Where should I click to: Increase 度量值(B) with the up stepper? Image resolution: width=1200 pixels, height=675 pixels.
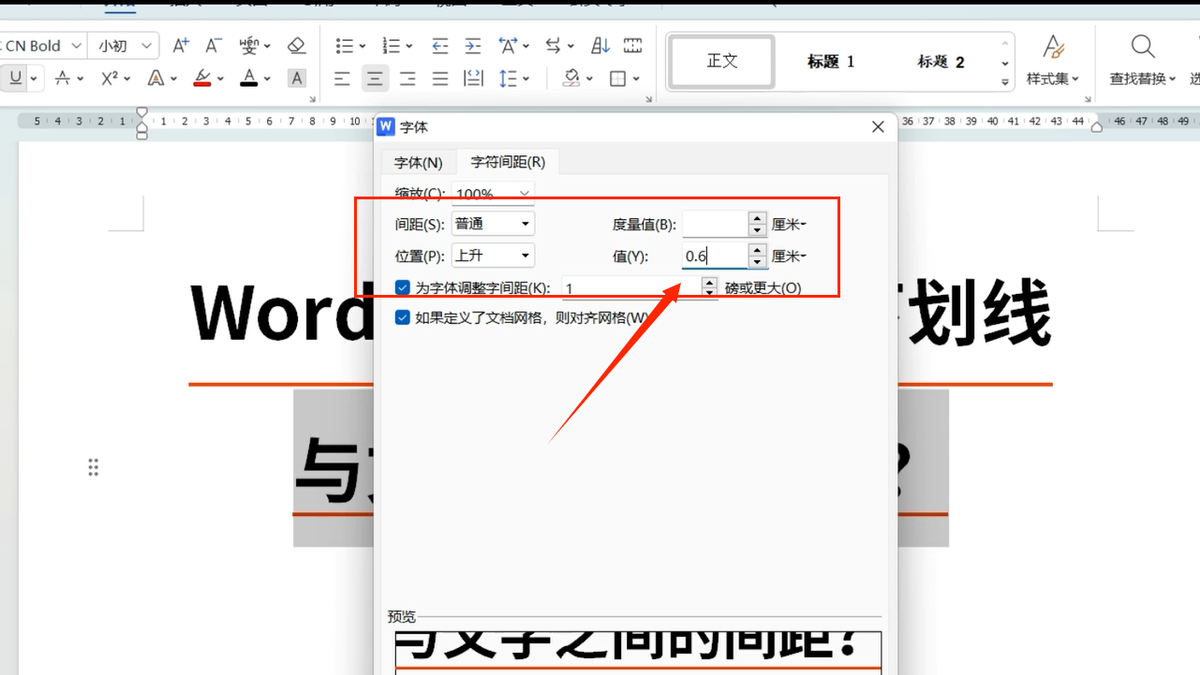[758, 218]
